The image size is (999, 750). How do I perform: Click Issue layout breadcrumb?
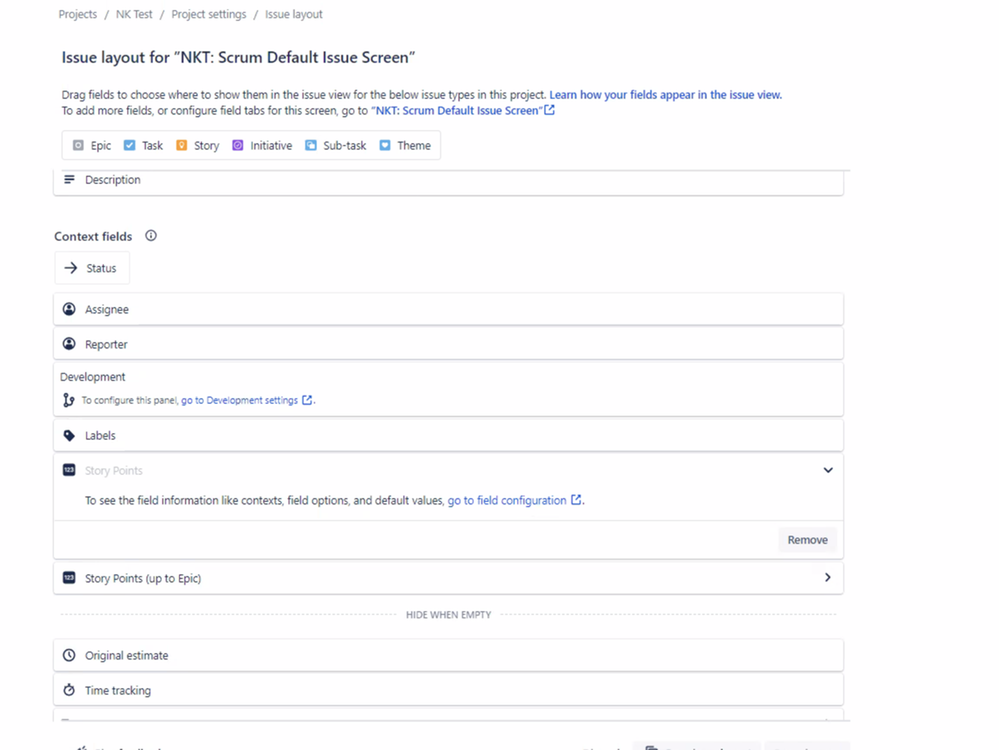tap(294, 14)
